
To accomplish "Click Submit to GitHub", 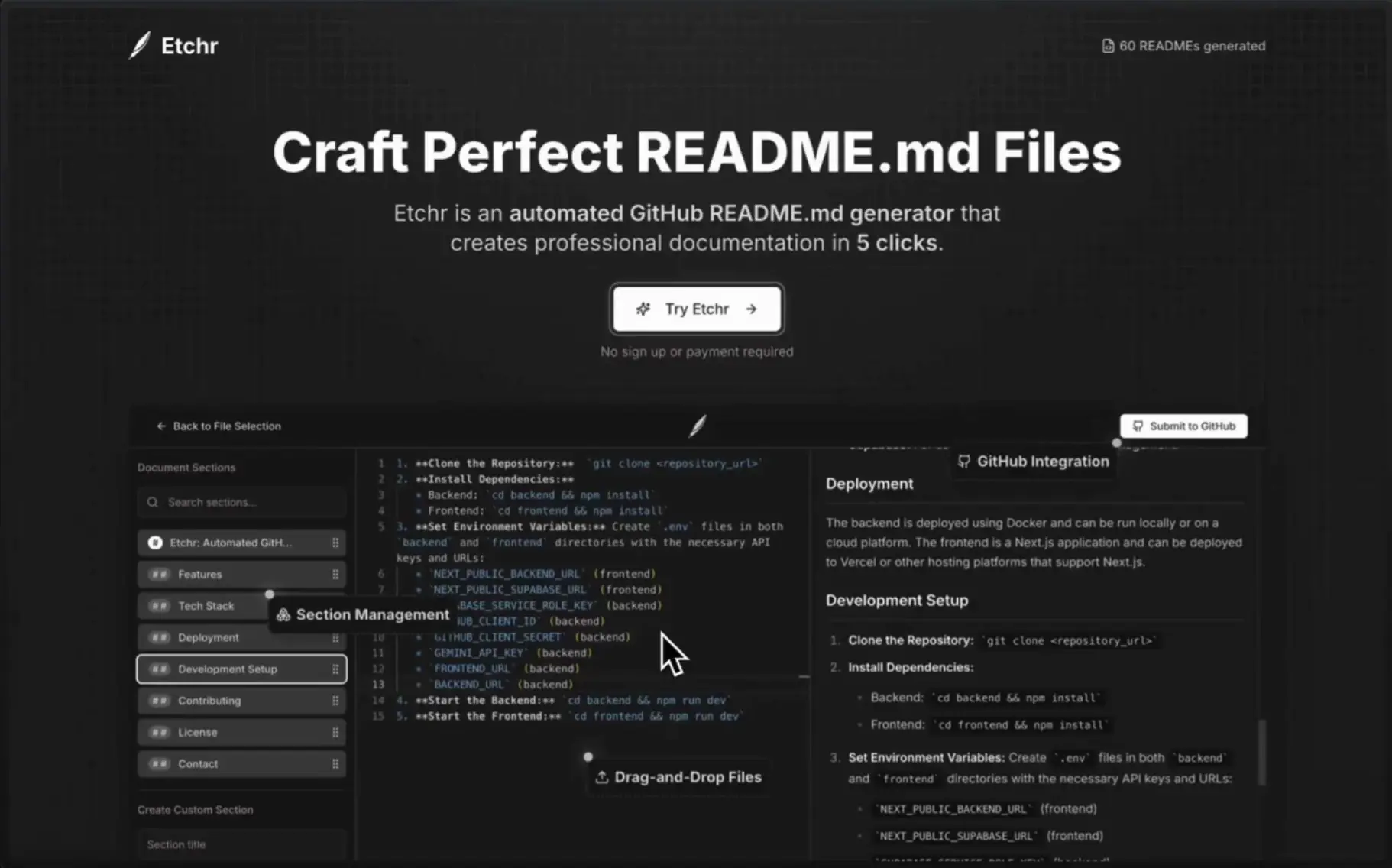I will point(1183,426).
